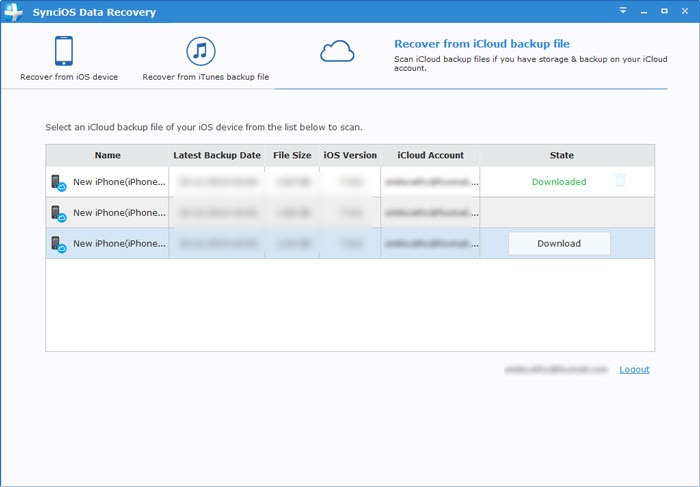Image resolution: width=700 pixels, height=487 pixels.
Task: Click the SynciOS app logo icon
Action: pos(13,12)
